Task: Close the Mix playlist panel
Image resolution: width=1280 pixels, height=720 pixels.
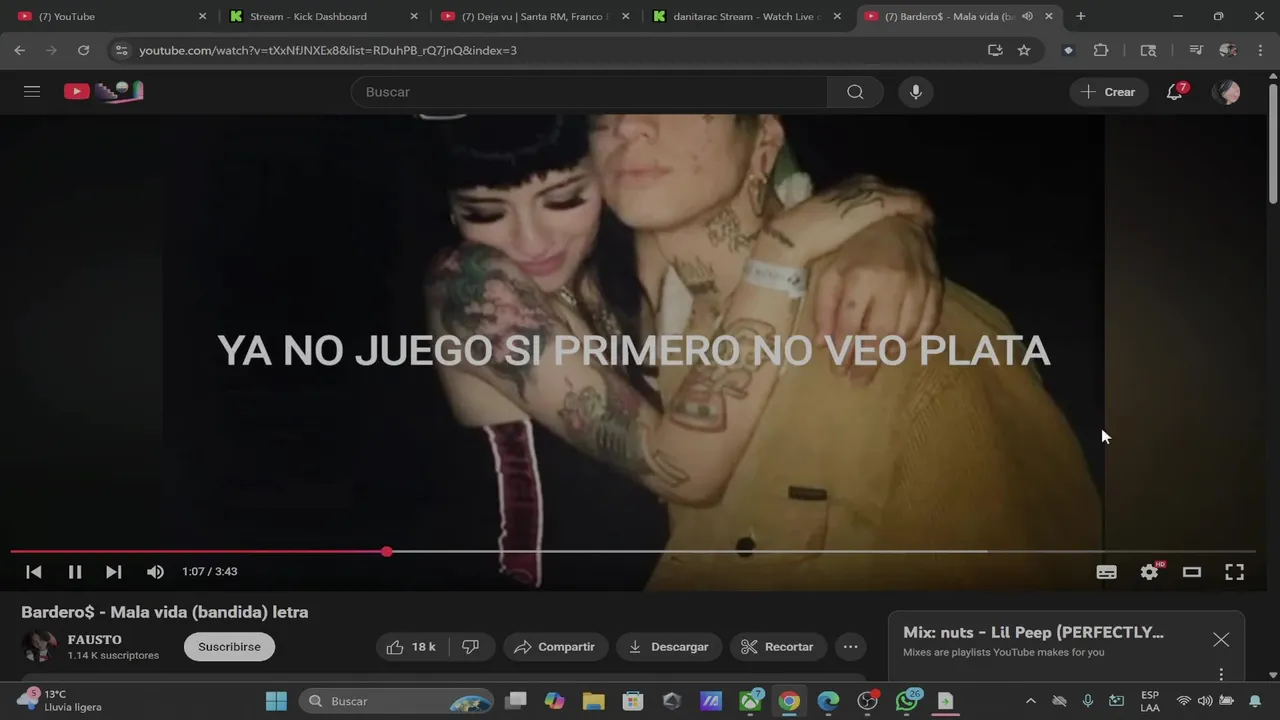Action: pos(1221,640)
